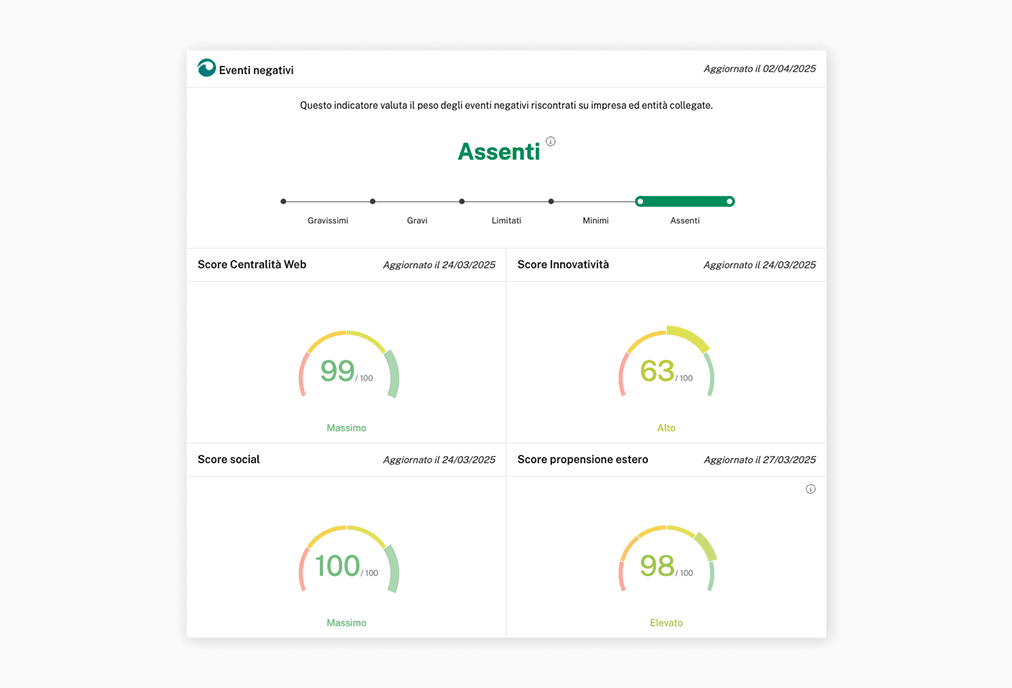Click the green wave logo icon
The image size is (1012, 688).
tap(207, 68)
